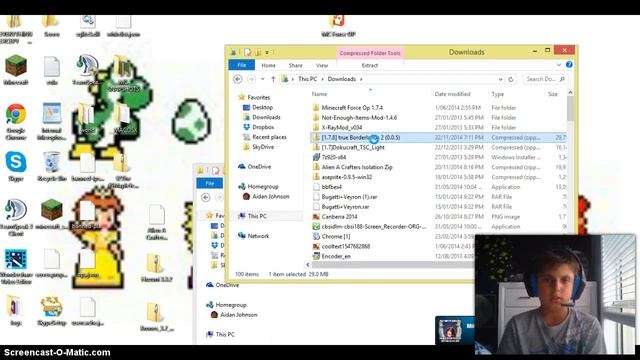
Task: Select Aidan Johnson under Homegroup
Action: [271, 196]
